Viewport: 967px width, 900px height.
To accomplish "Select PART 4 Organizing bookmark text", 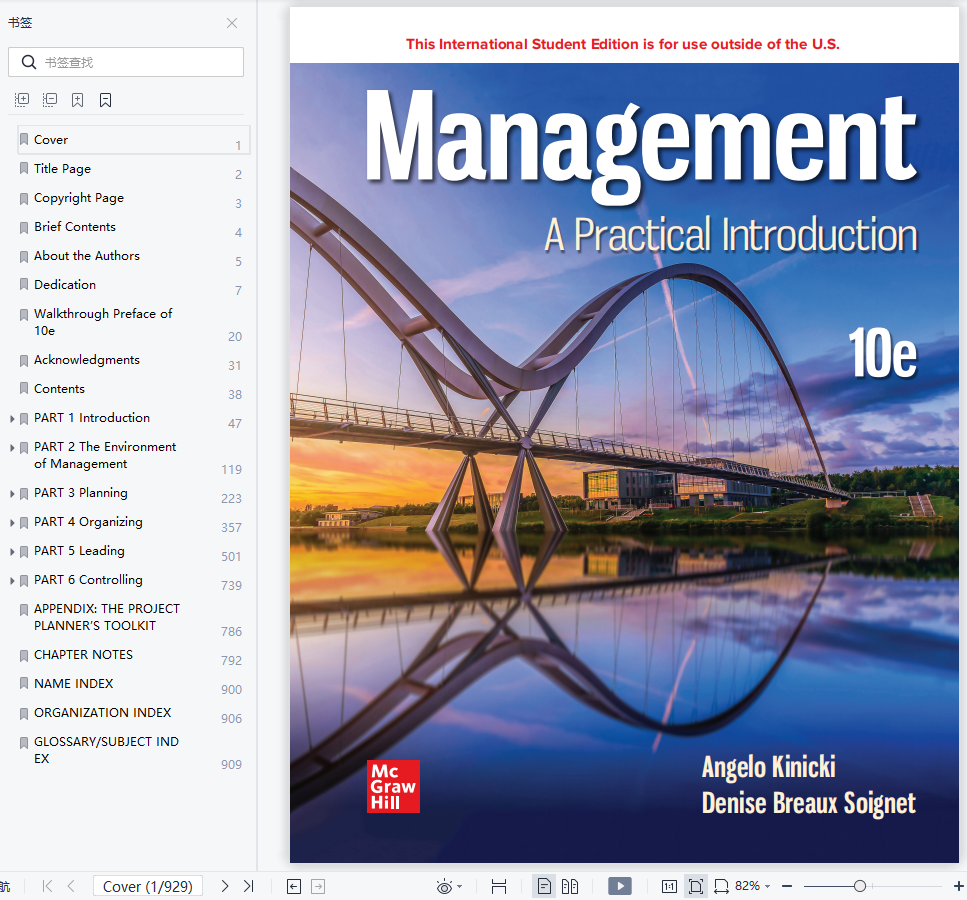I will coord(88,522).
